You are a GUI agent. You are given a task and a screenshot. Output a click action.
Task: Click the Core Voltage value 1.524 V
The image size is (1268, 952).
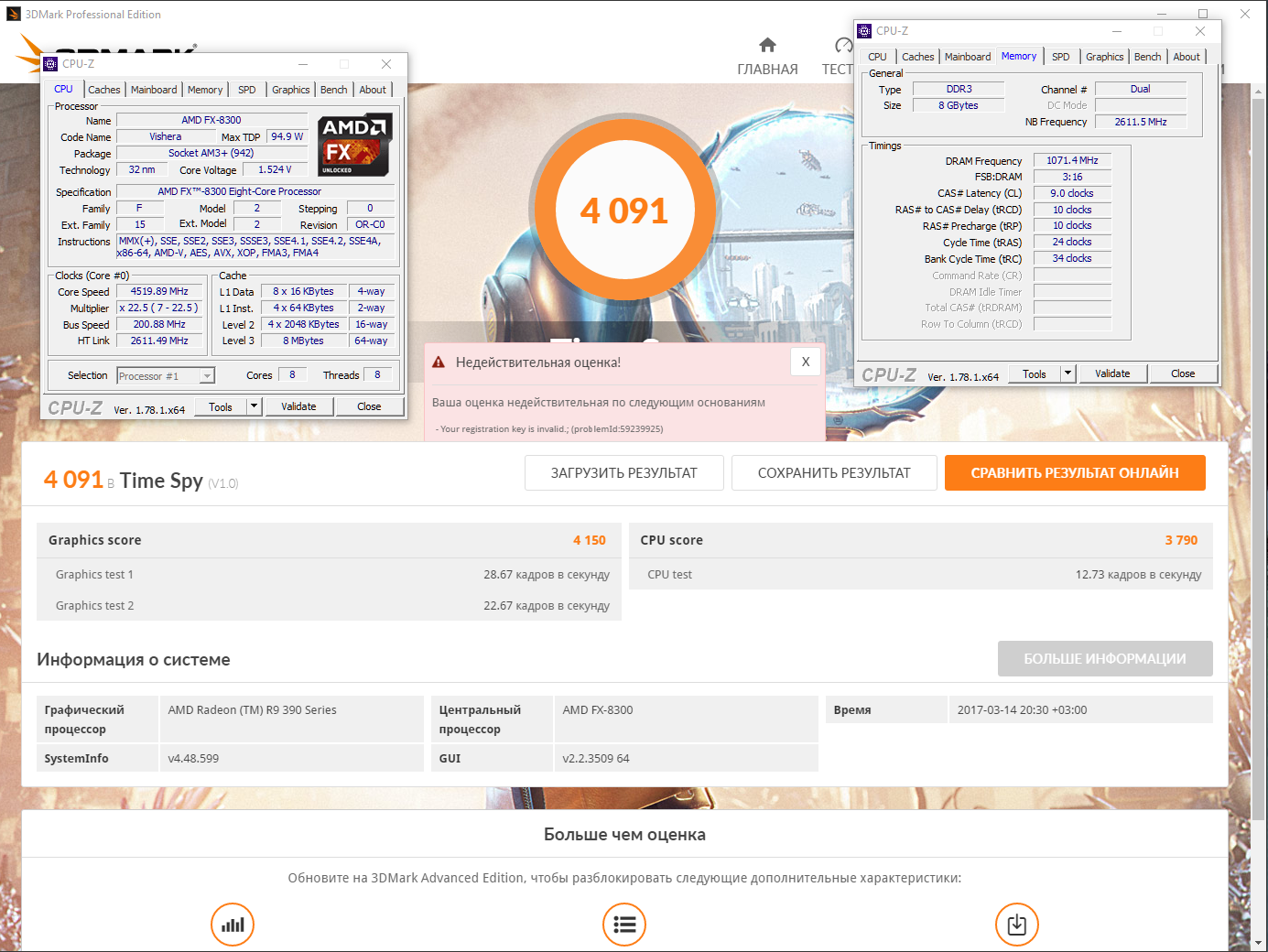click(x=275, y=169)
